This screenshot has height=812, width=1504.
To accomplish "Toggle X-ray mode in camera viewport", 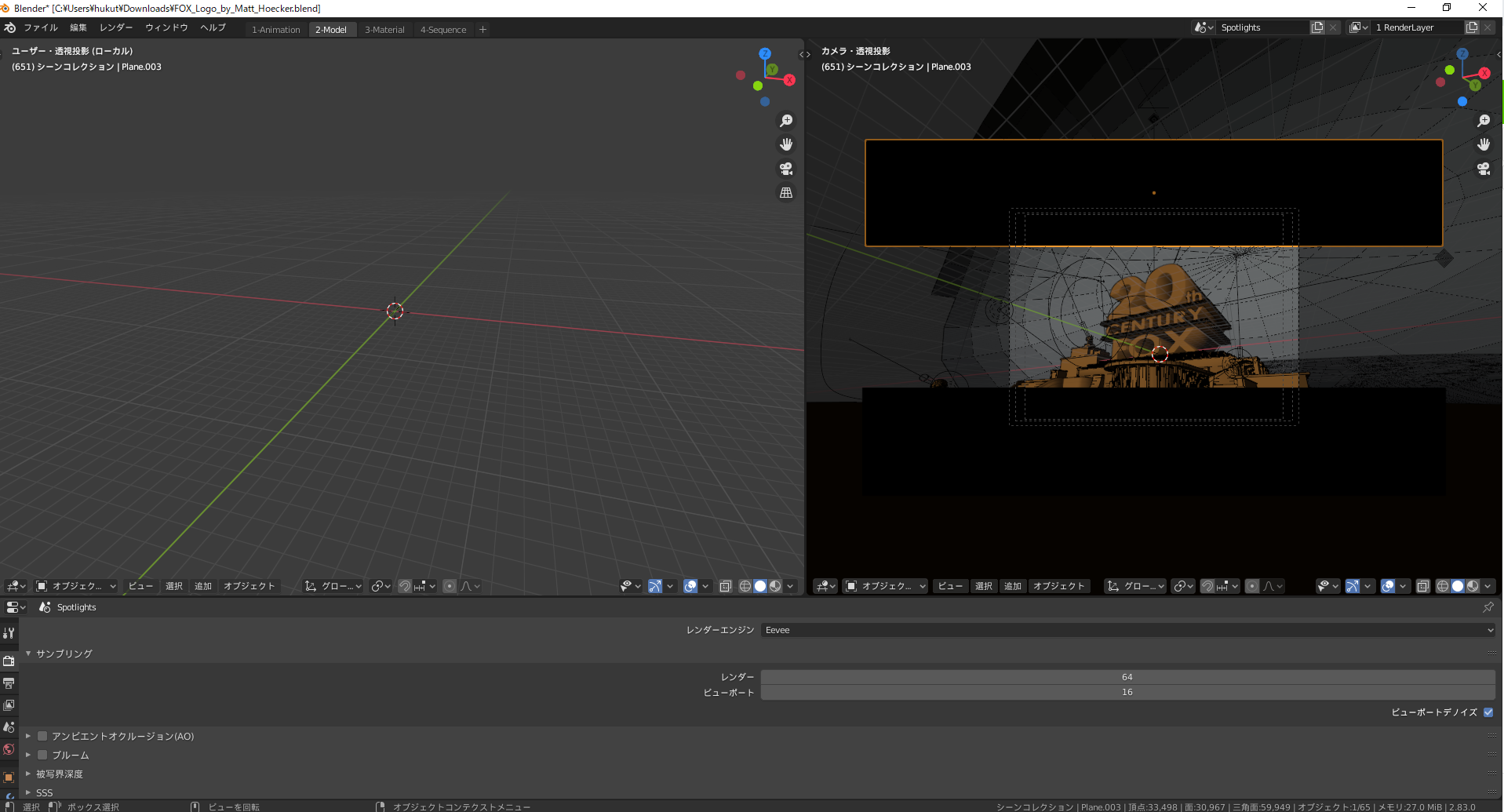I will [1423, 586].
